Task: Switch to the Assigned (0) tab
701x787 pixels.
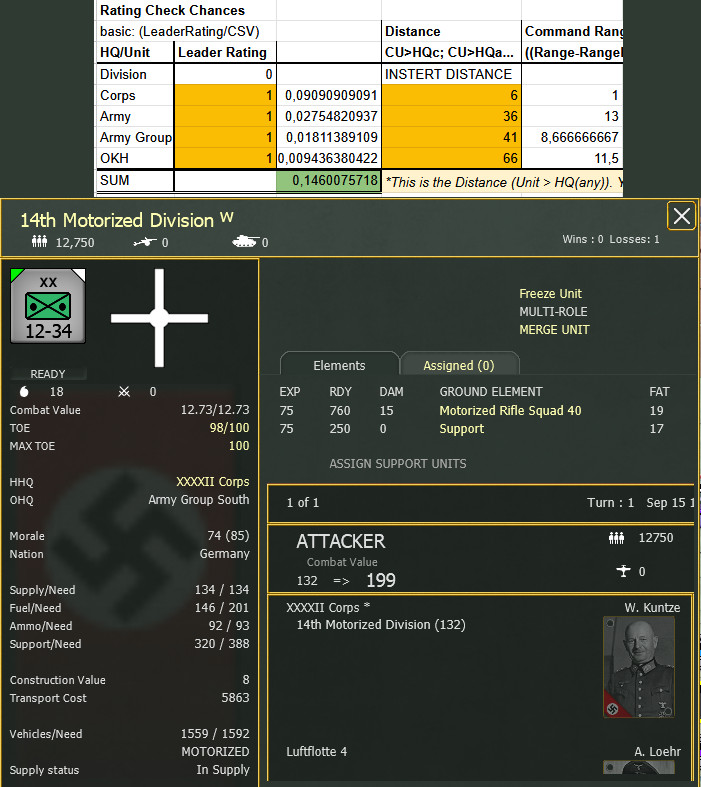Action: coord(459,365)
